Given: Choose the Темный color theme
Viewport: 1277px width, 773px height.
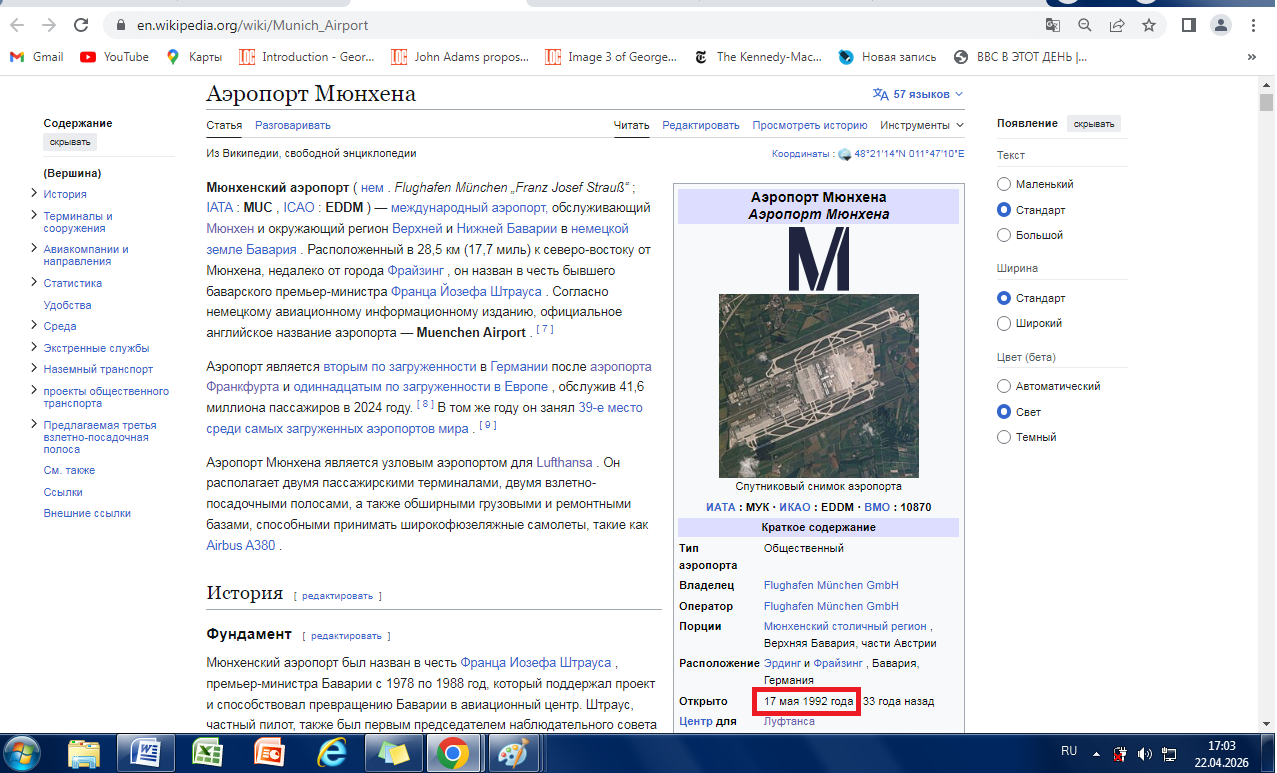Looking at the screenshot, I should (1004, 437).
